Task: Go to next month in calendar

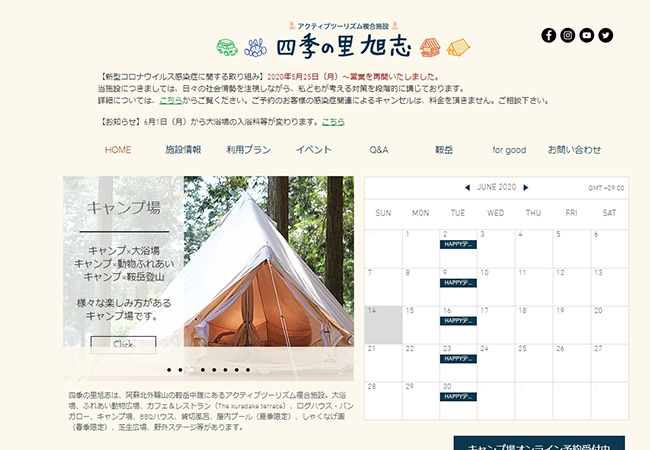Action: pyautogui.click(x=526, y=187)
